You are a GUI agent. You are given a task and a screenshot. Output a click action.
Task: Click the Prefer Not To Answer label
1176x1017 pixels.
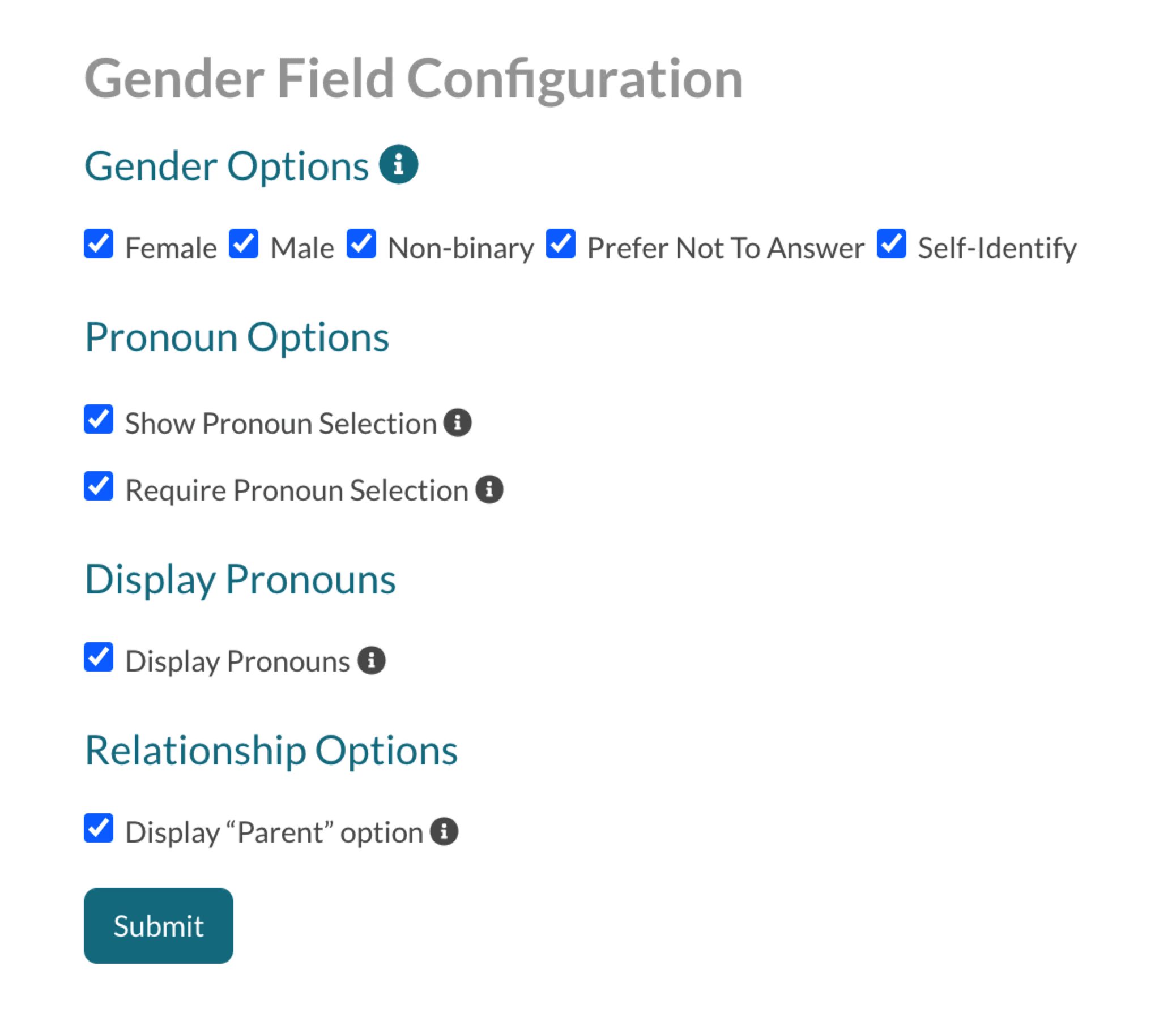coord(725,248)
